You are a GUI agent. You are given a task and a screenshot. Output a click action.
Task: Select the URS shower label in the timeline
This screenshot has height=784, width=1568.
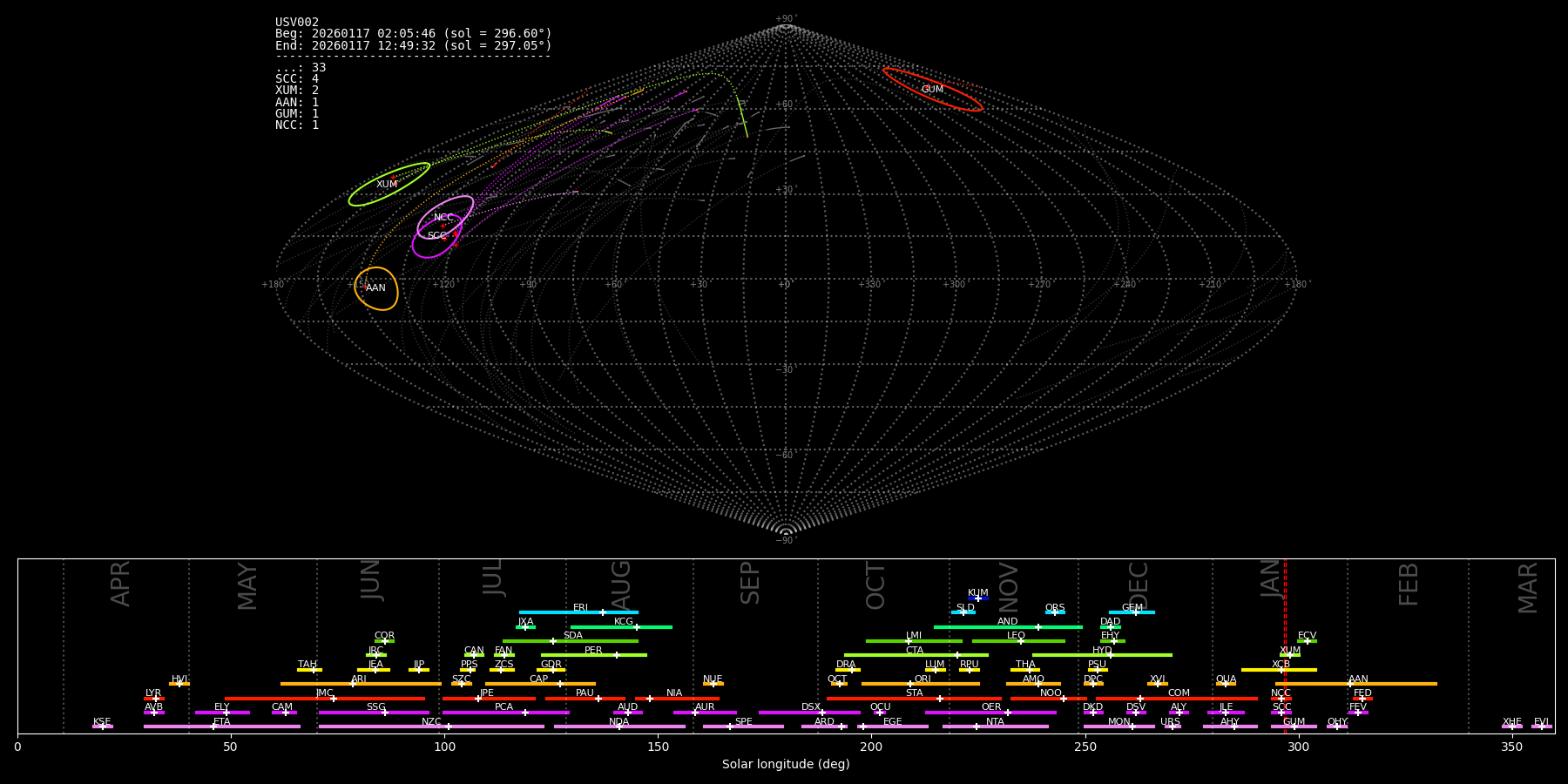tap(1170, 722)
